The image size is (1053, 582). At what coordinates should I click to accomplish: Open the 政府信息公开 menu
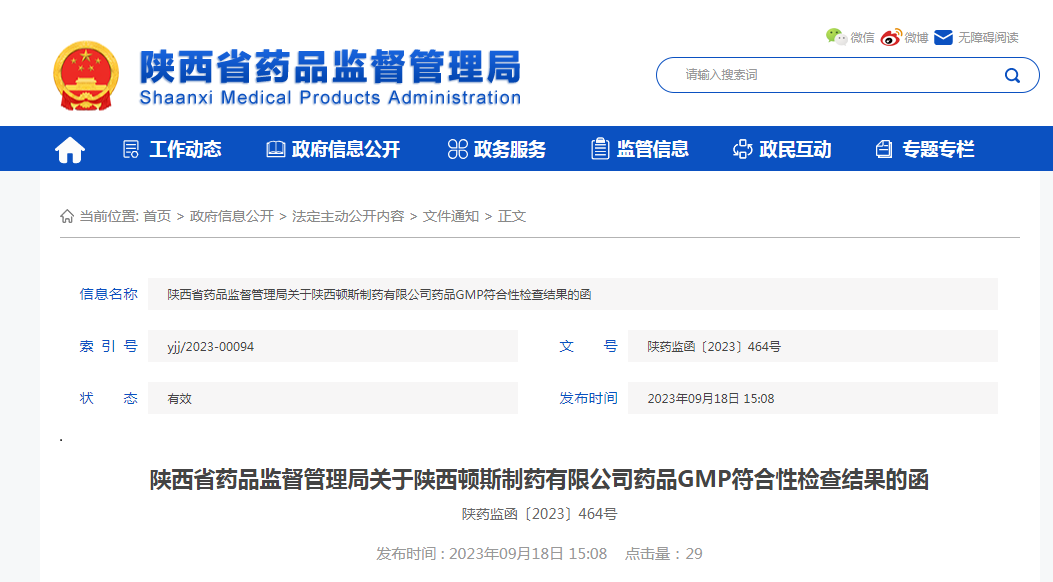[346, 149]
